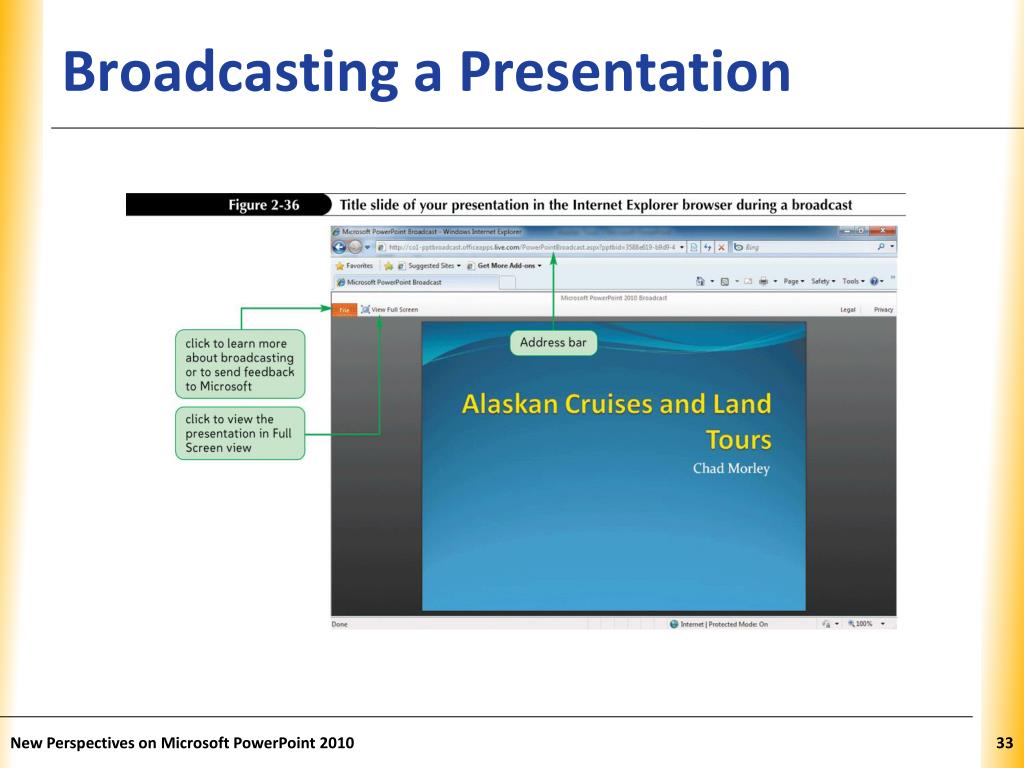Open Get More Add-ons link
Viewport: 1024px width, 768px height.
(504, 266)
